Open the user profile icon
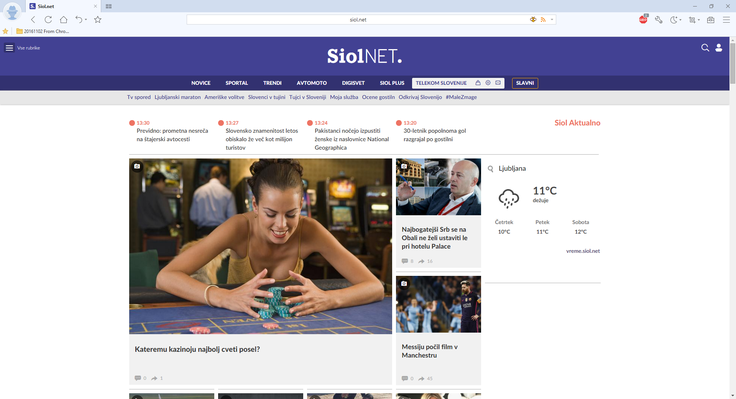Image resolution: width=736 pixels, height=399 pixels. pos(719,48)
